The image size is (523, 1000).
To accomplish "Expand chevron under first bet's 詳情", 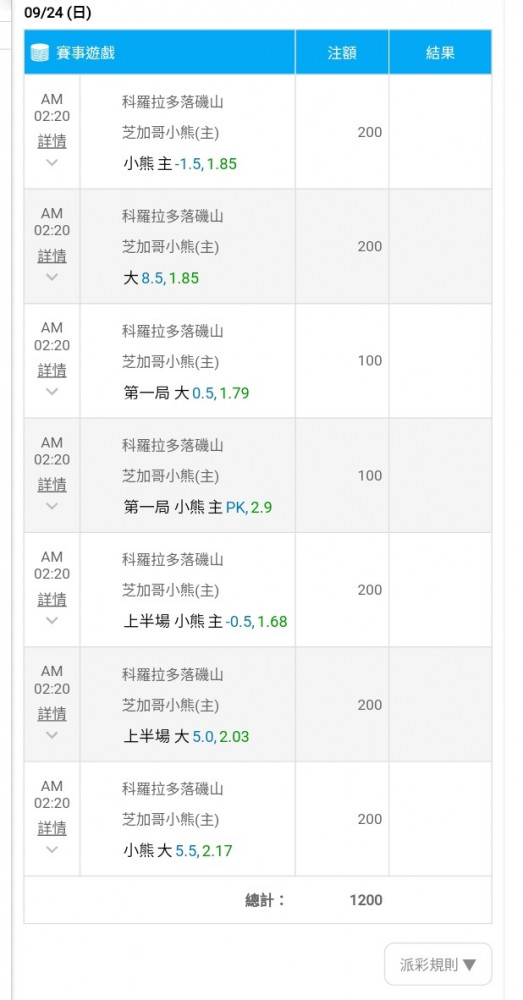I will 52,162.
